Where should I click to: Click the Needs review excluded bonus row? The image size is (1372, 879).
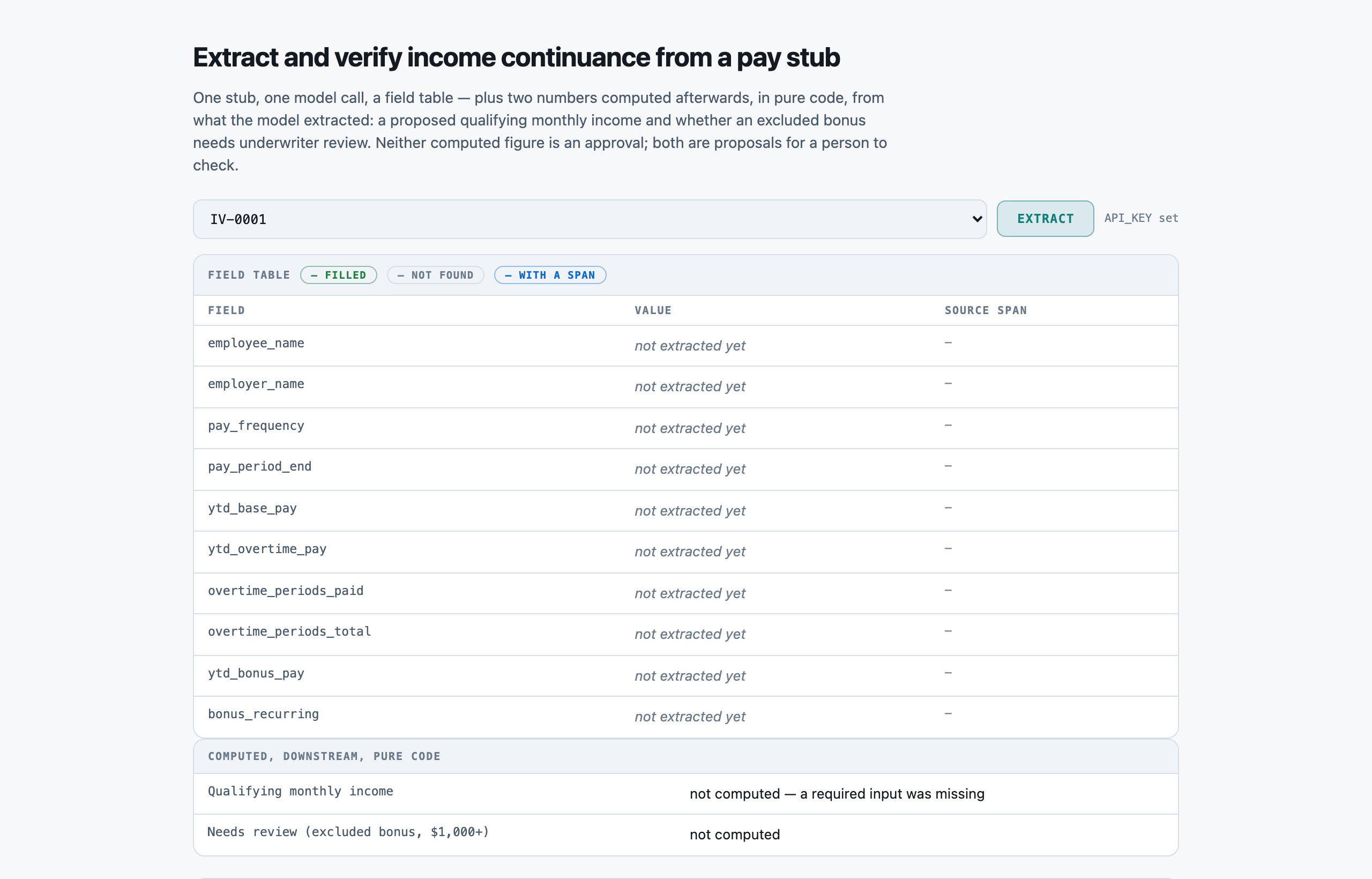click(x=685, y=835)
